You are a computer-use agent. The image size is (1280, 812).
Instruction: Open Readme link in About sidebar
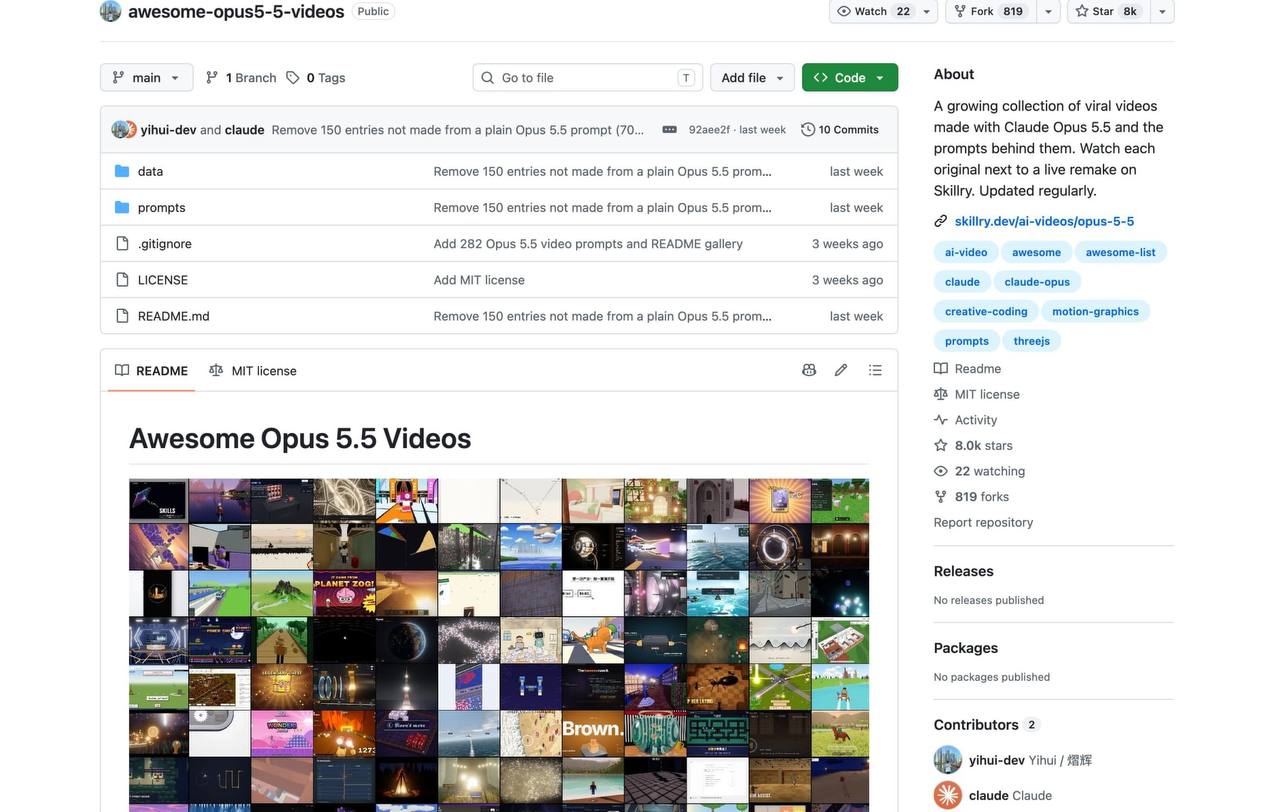pyautogui.click(x=967, y=368)
